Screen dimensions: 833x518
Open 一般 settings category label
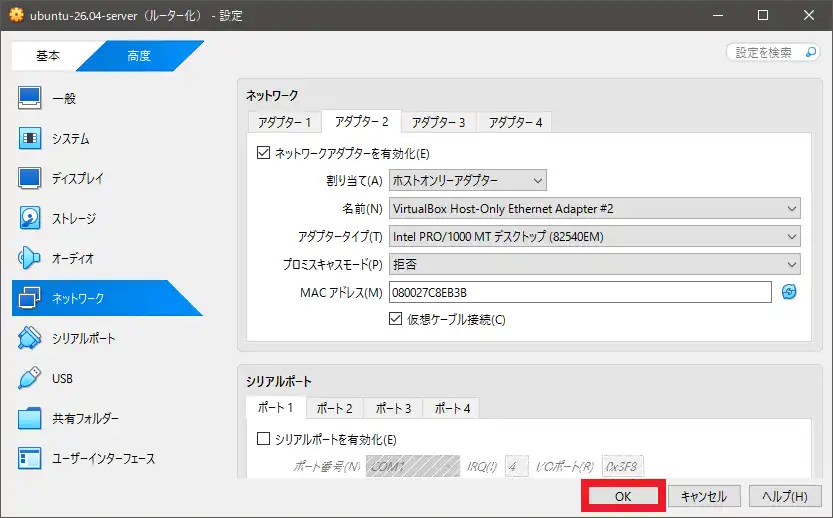(x=64, y=98)
